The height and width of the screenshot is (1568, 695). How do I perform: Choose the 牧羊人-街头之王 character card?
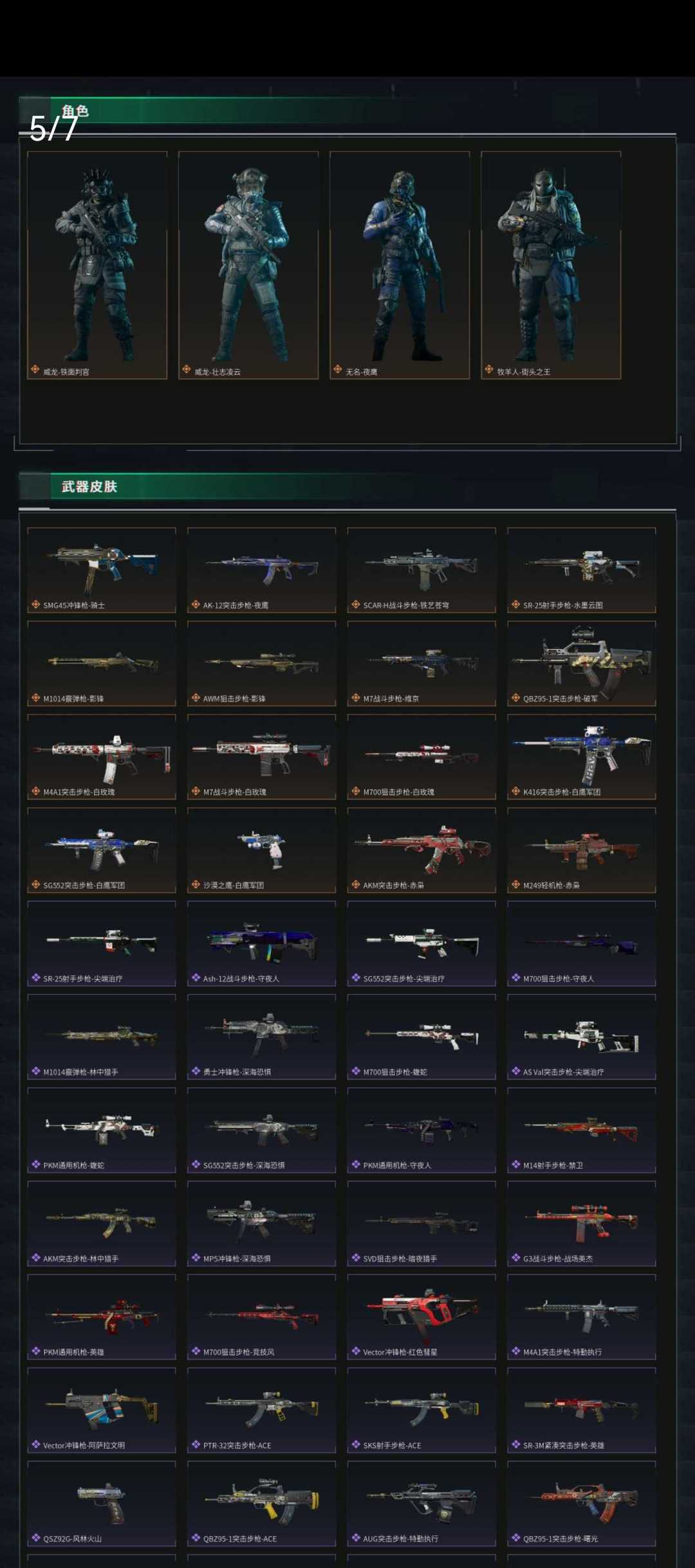(551, 265)
